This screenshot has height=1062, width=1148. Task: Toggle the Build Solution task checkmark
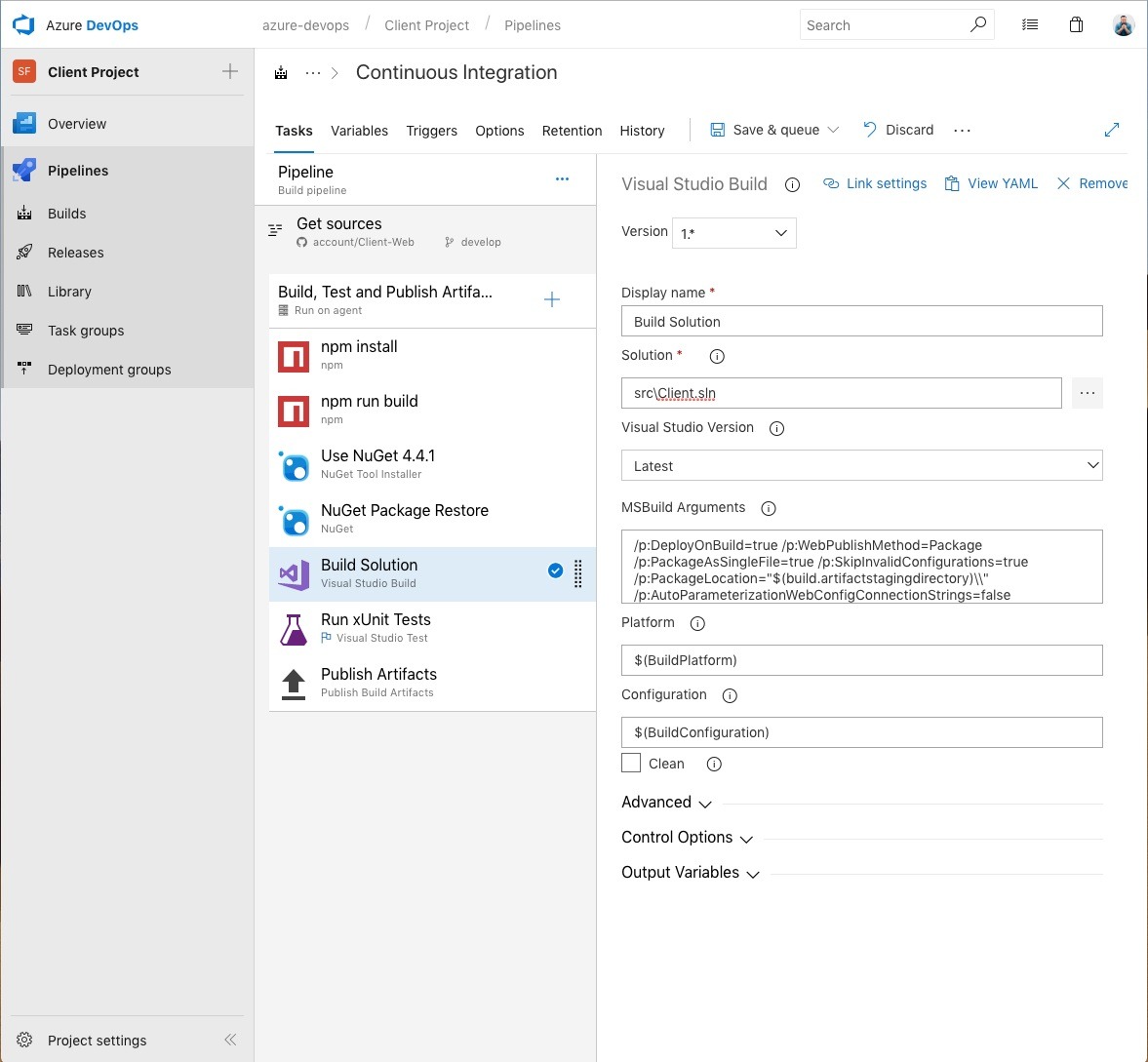(555, 571)
